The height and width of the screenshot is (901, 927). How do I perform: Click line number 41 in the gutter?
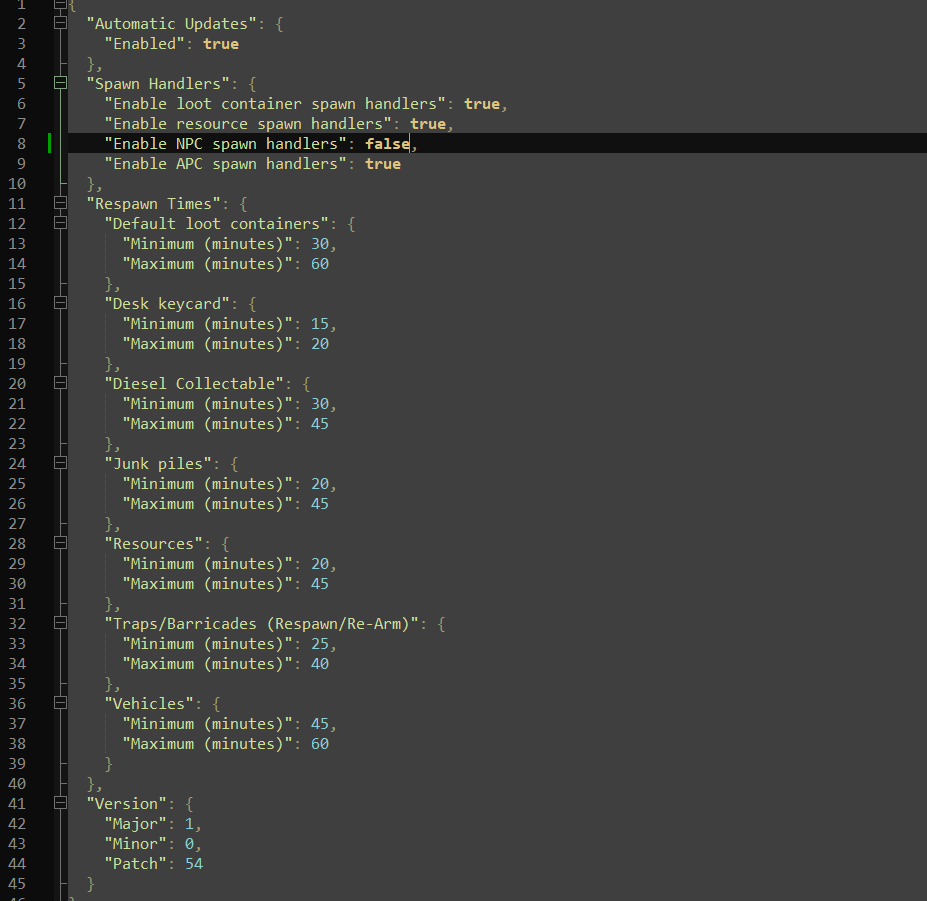[x=17, y=803]
